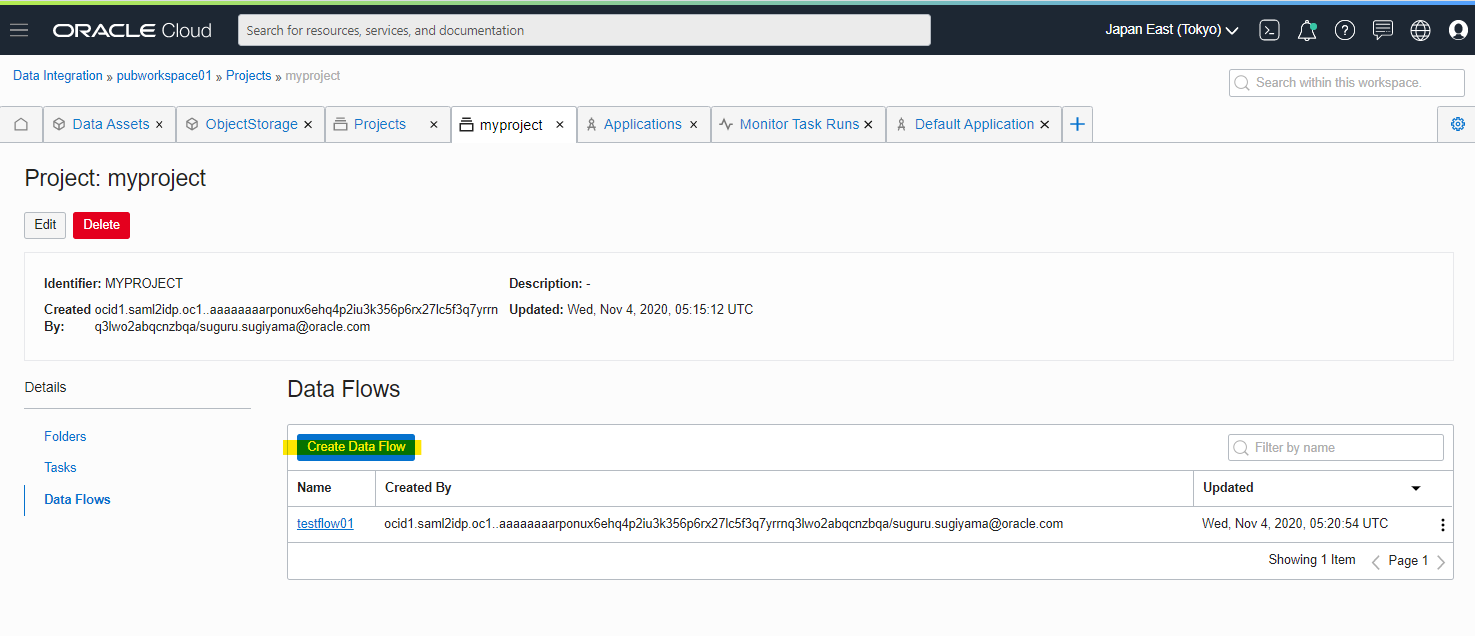
Task: Click the myproject breadcrumb text
Action: tap(313, 76)
